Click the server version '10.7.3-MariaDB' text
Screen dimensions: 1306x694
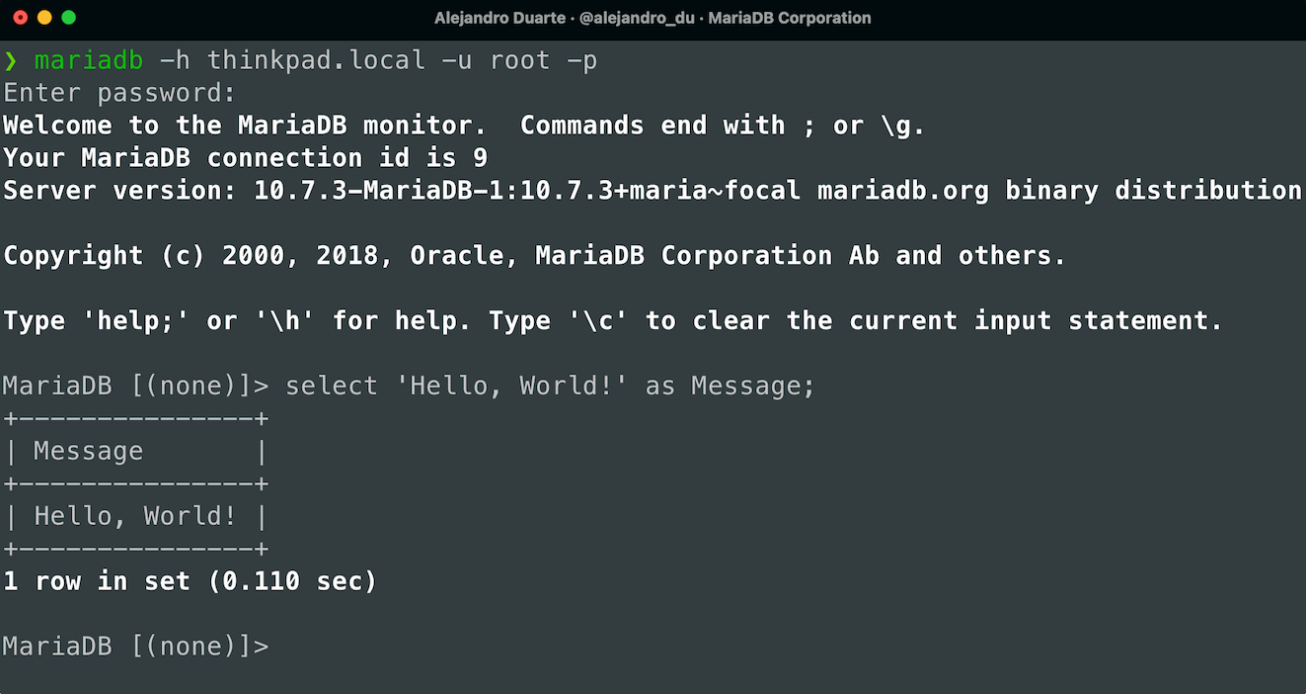point(363,190)
